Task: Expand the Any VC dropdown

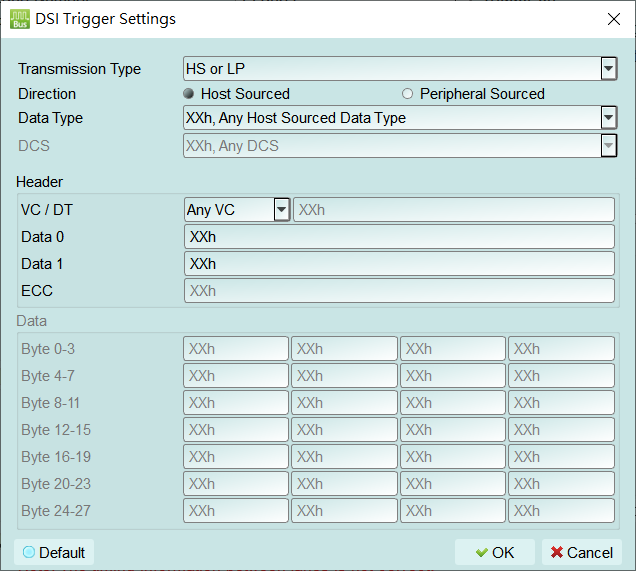Action: 281,210
